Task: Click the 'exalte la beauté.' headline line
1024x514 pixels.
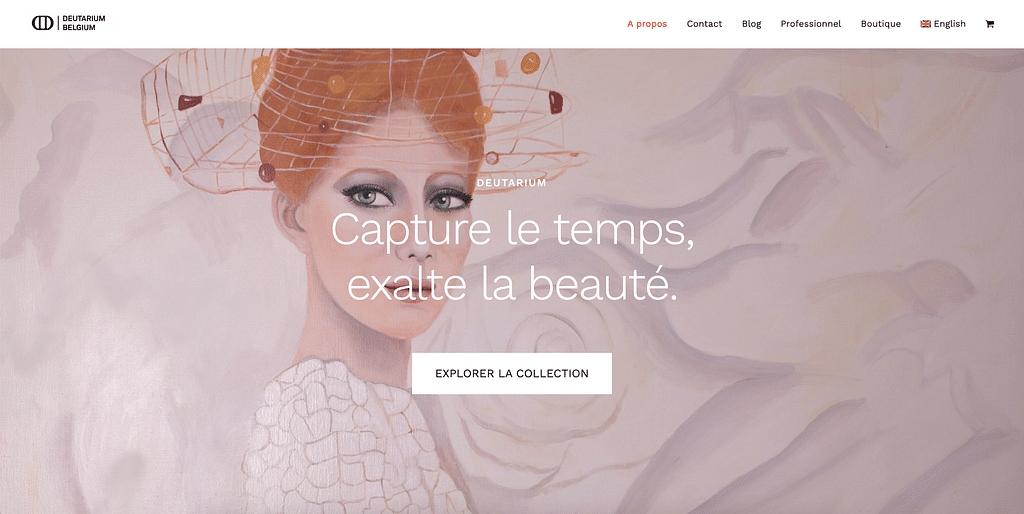Action: 512,284
